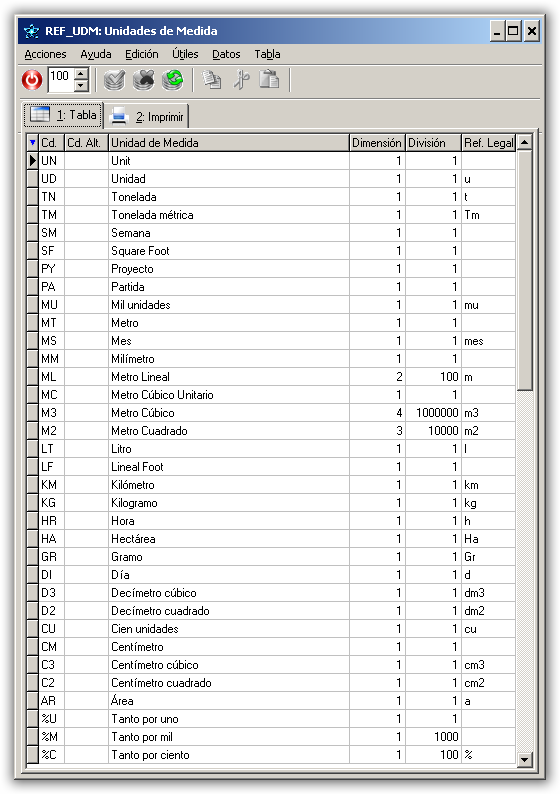Click the accept changes checkmark icon
This screenshot has width=560, height=794.
pos(114,80)
